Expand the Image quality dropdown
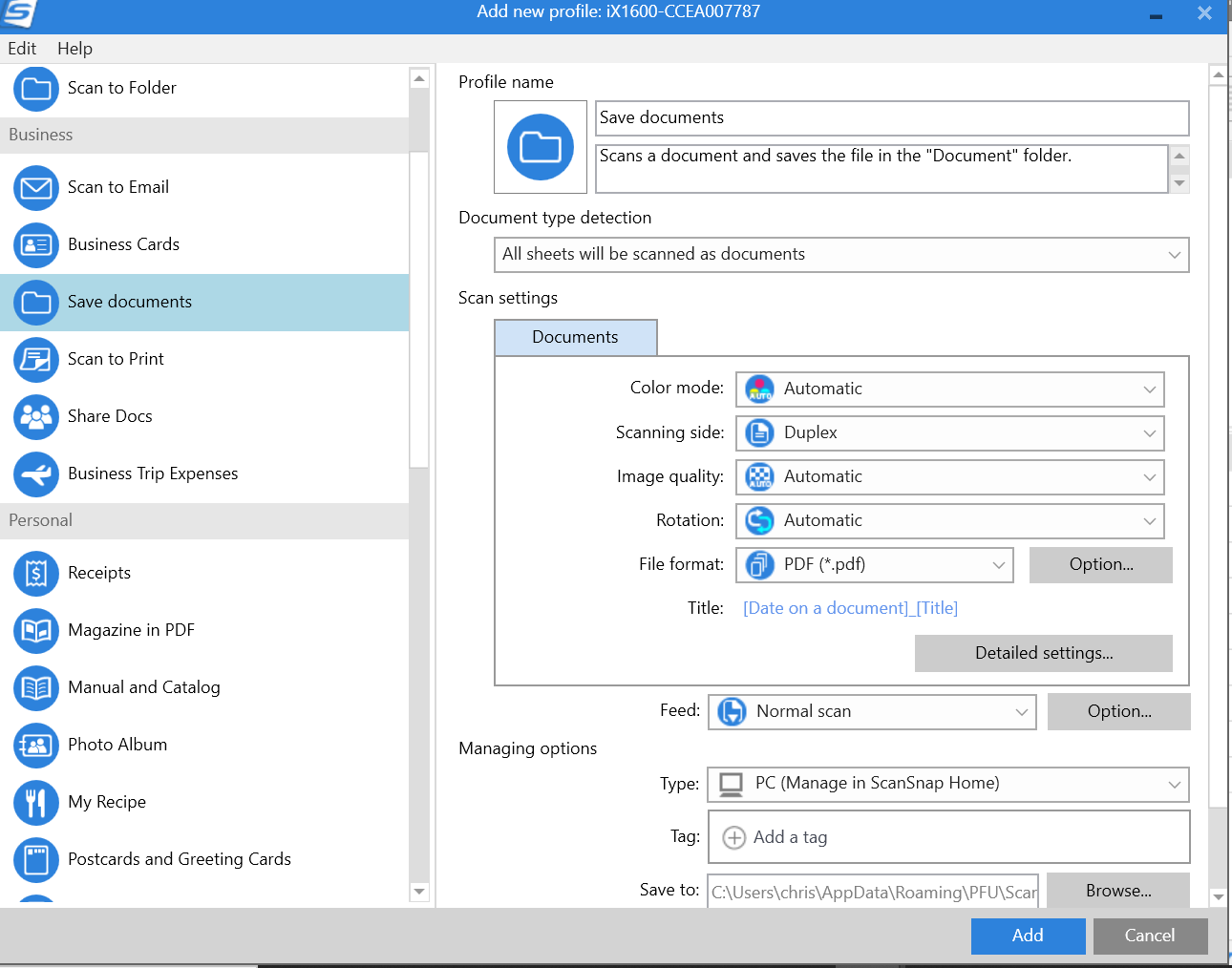 (x=950, y=476)
